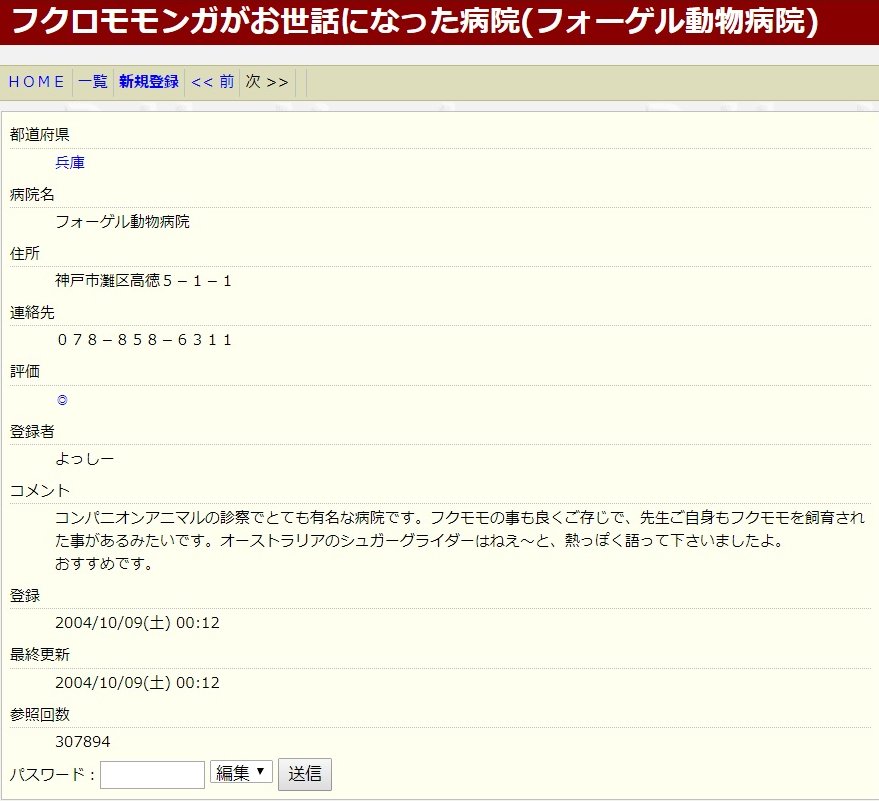Open the 一覧 list page
Image resolution: width=879 pixels, height=801 pixels.
(x=92, y=82)
